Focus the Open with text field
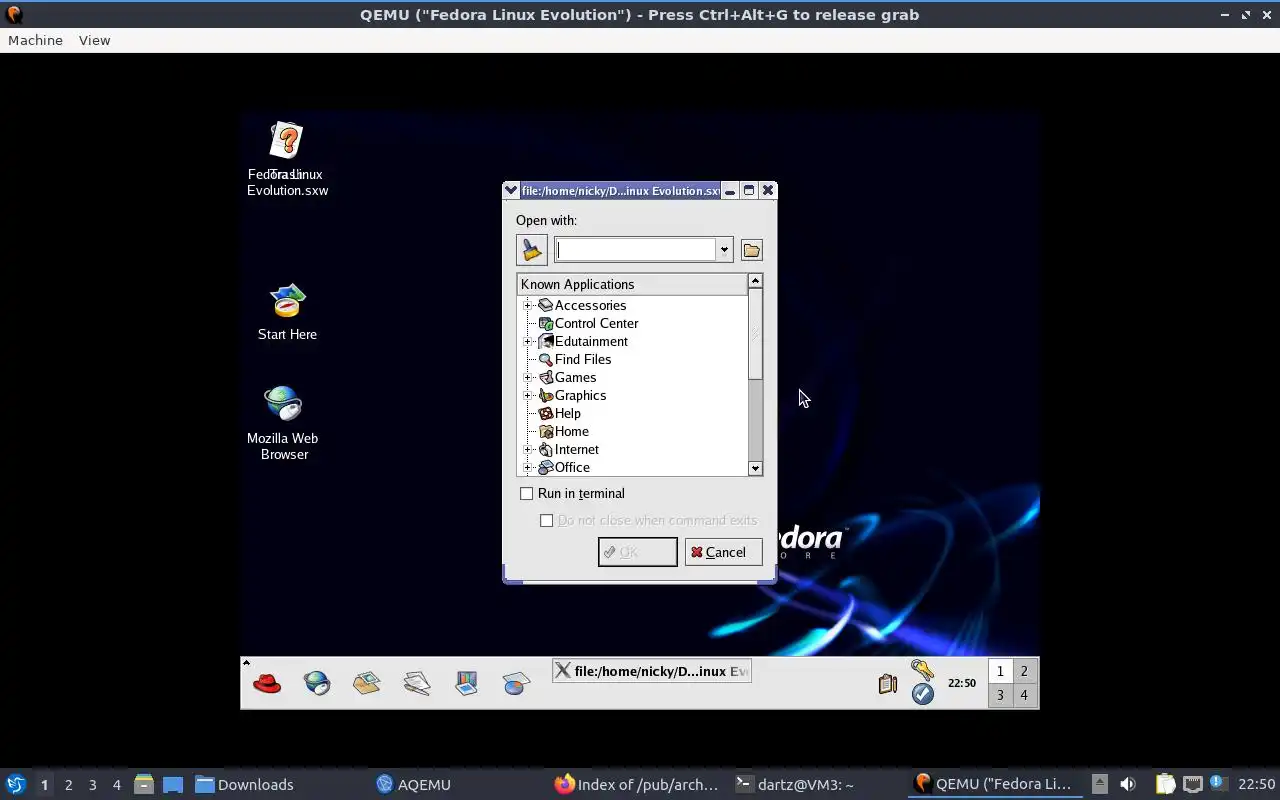1280x800 pixels. coord(635,250)
